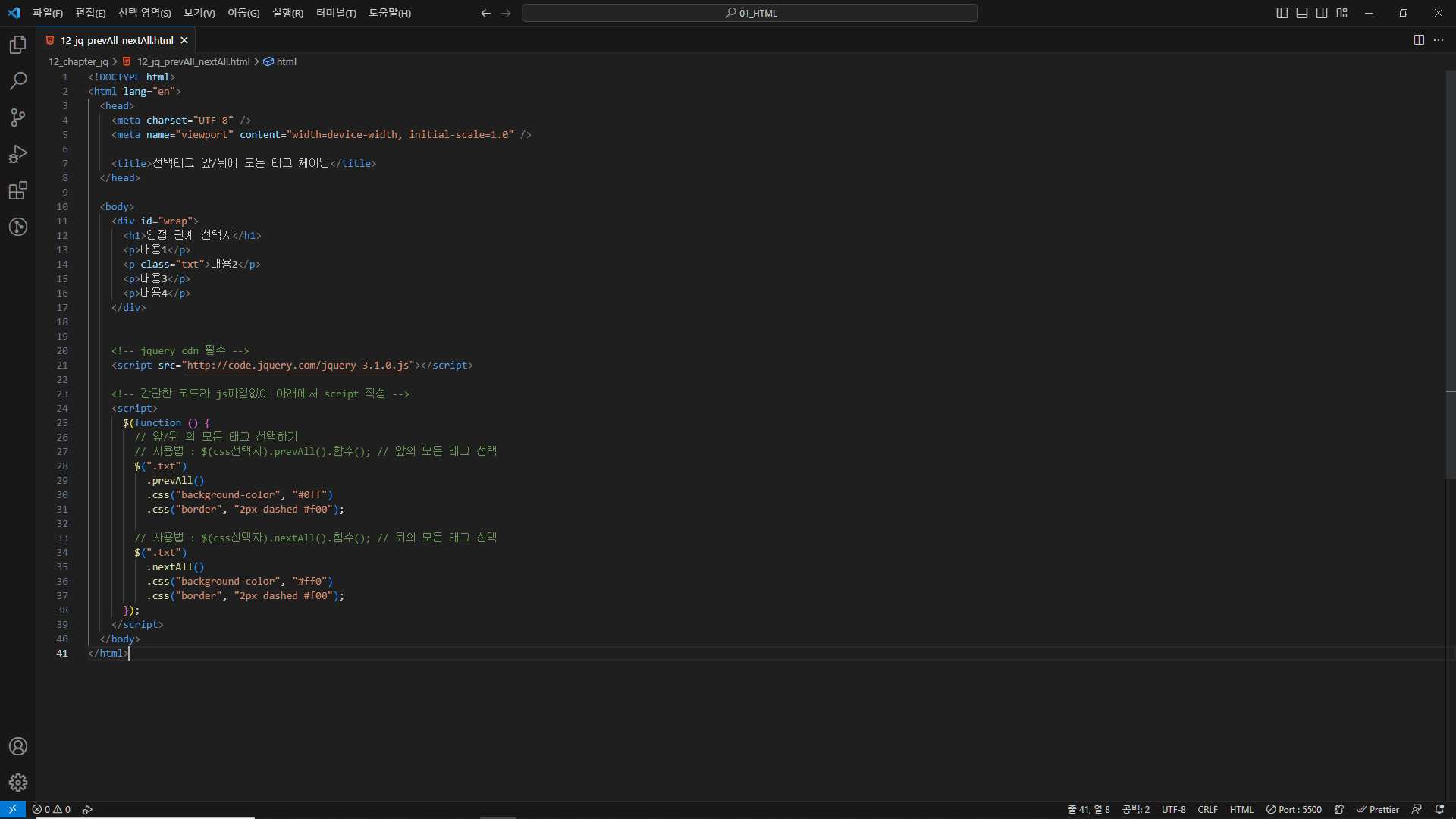Expand 12_chapter_jq breadcrumb folder
Image resolution: width=1456 pixels, height=819 pixels.
[x=78, y=61]
